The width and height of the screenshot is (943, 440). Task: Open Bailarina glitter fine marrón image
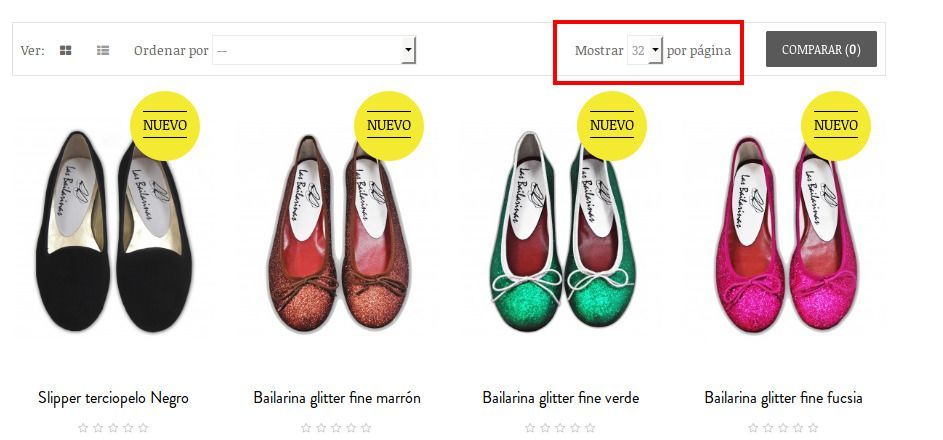pos(337,232)
